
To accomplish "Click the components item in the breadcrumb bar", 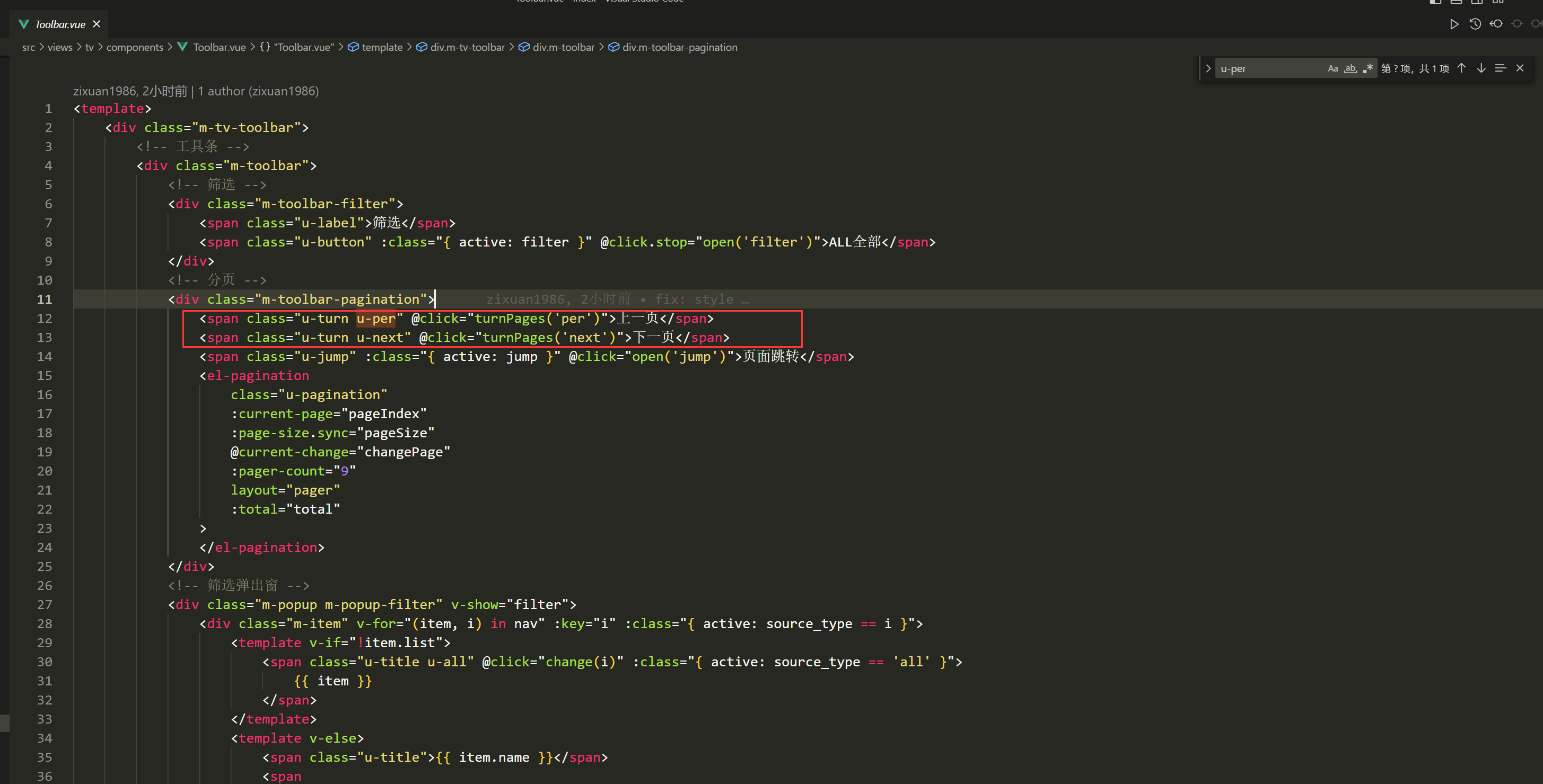I will point(135,47).
